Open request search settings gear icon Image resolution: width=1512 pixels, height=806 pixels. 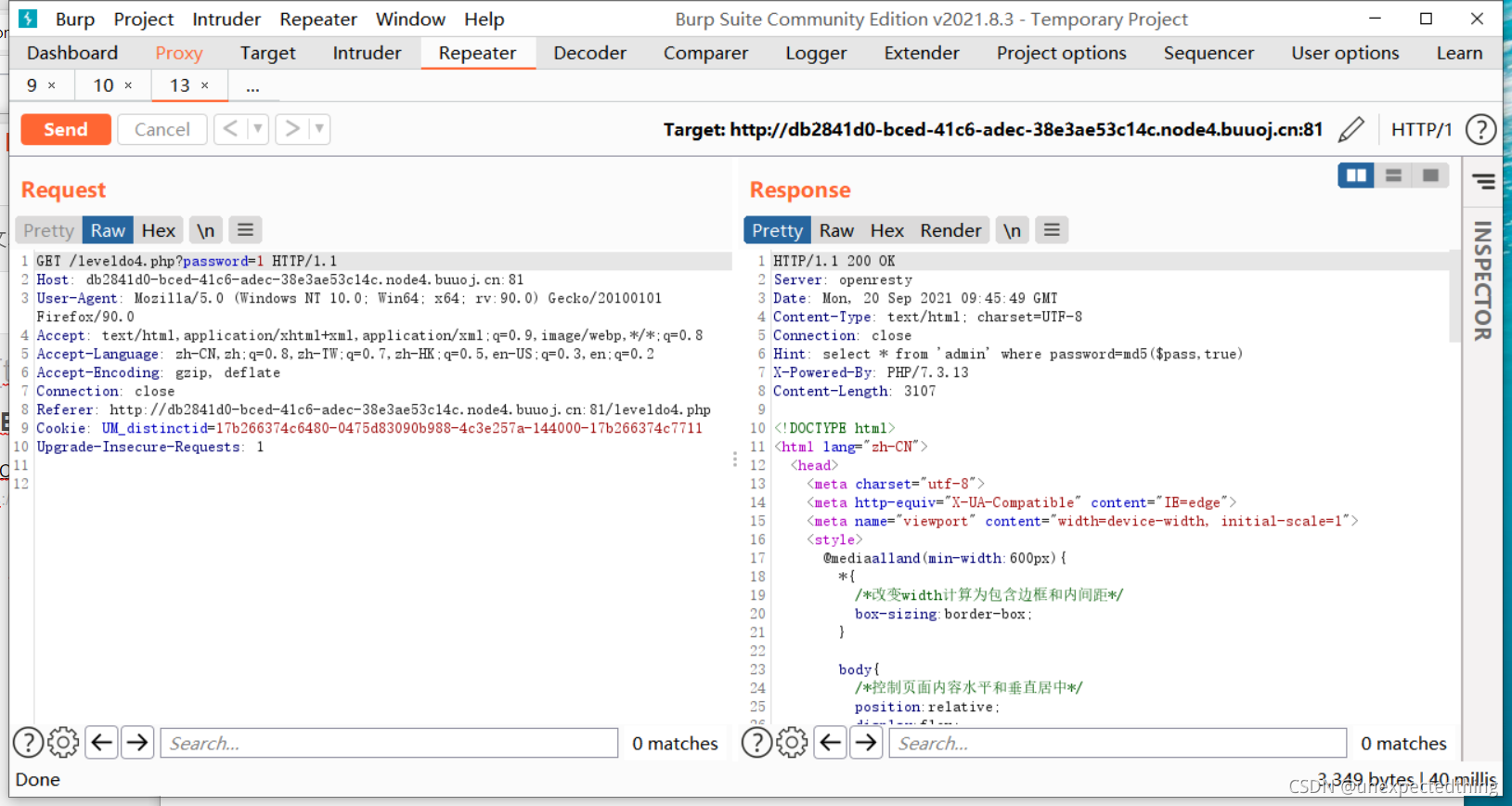[x=63, y=743]
